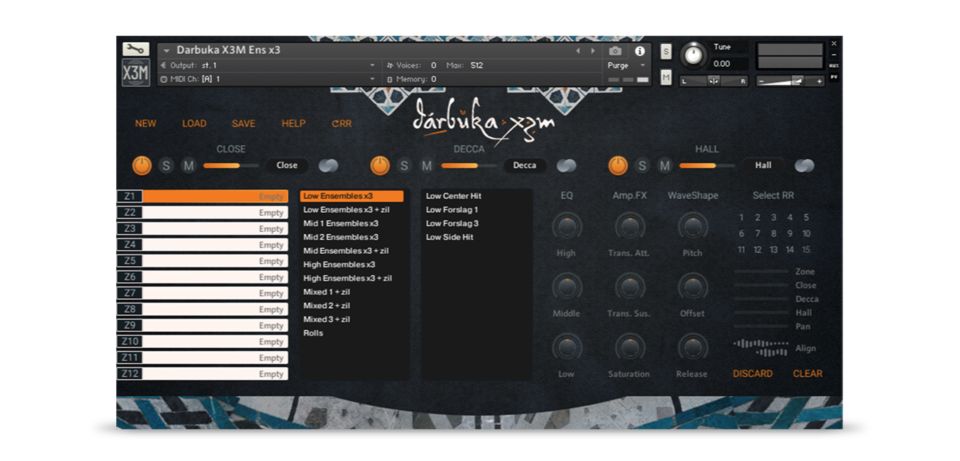The width and height of the screenshot is (960, 461).
Task: Select Mid 1 Ensembles x3 from list
Action: (340, 223)
